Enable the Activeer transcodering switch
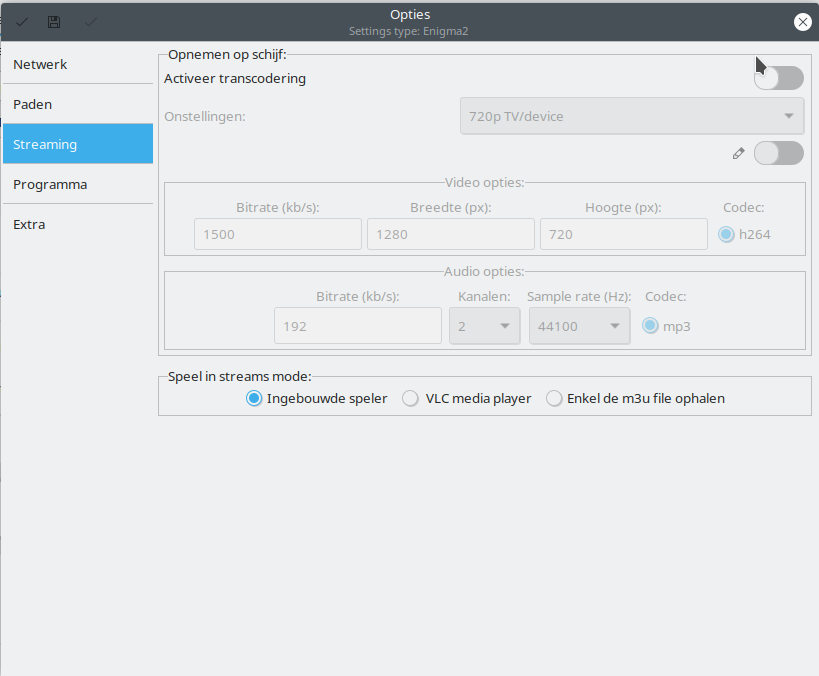The image size is (819, 676). click(x=778, y=78)
